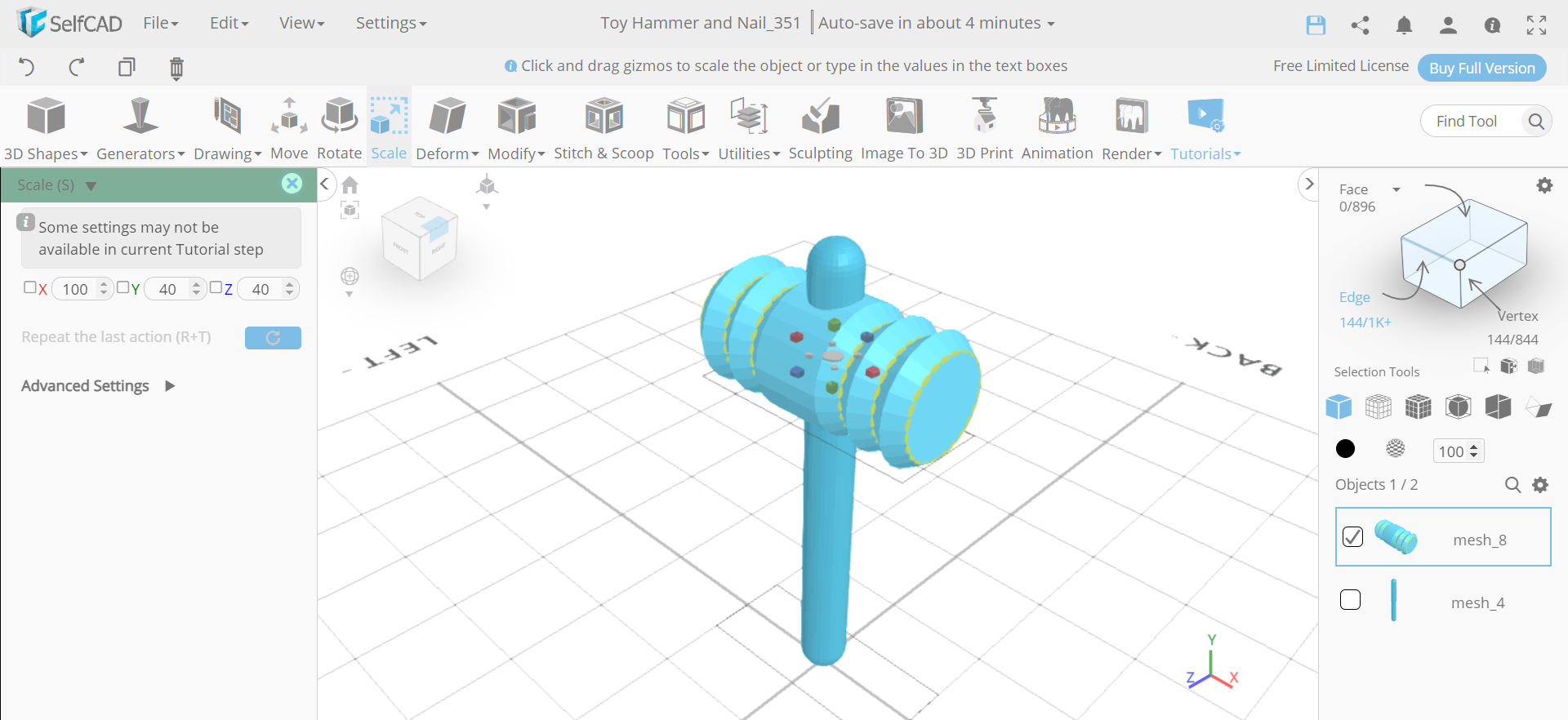Click the info icon in the header

1492,25
